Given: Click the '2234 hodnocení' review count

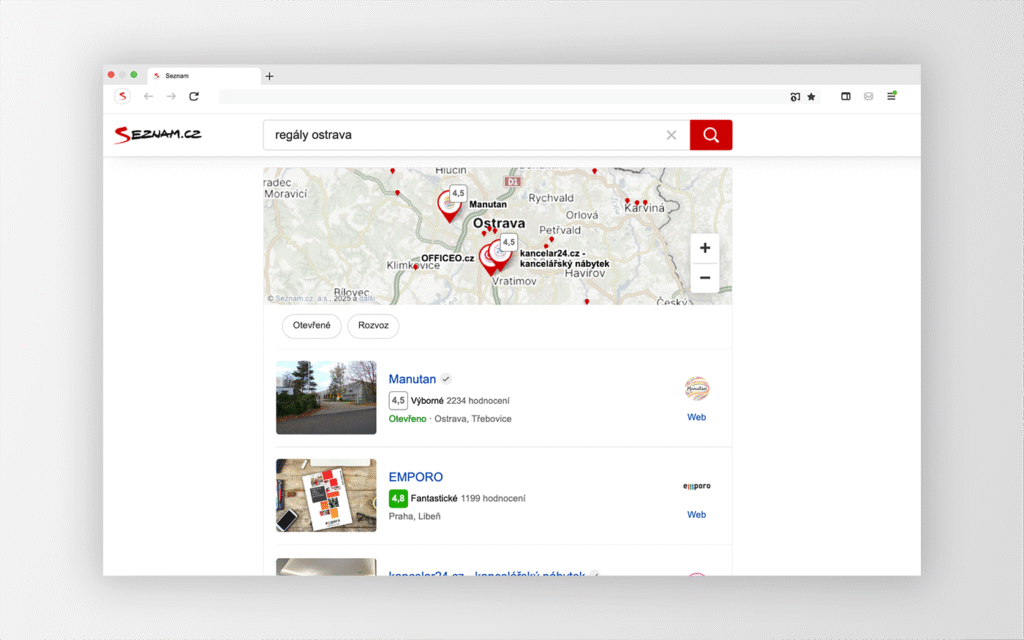Looking at the screenshot, I should pos(478,401).
